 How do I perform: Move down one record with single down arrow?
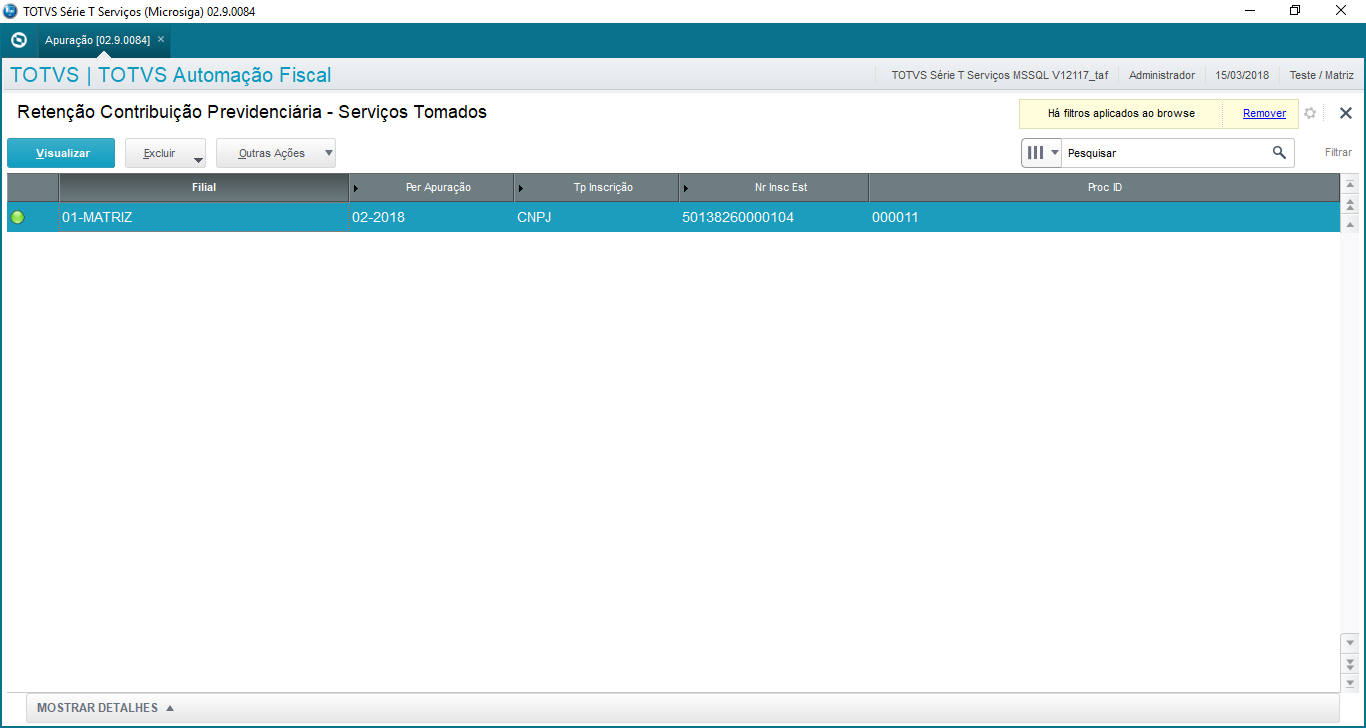(1350, 643)
